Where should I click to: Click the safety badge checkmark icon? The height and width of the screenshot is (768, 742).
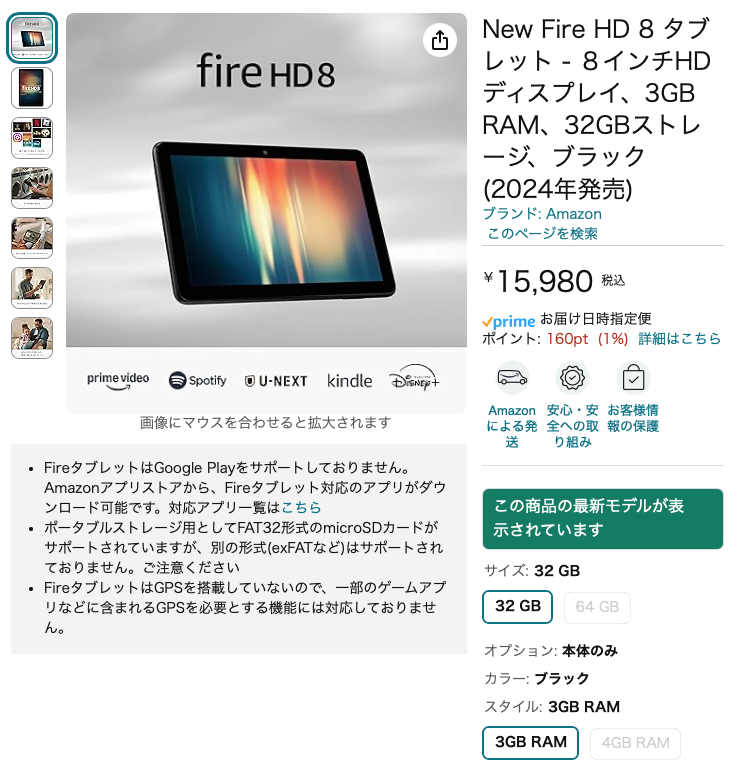point(572,378)
